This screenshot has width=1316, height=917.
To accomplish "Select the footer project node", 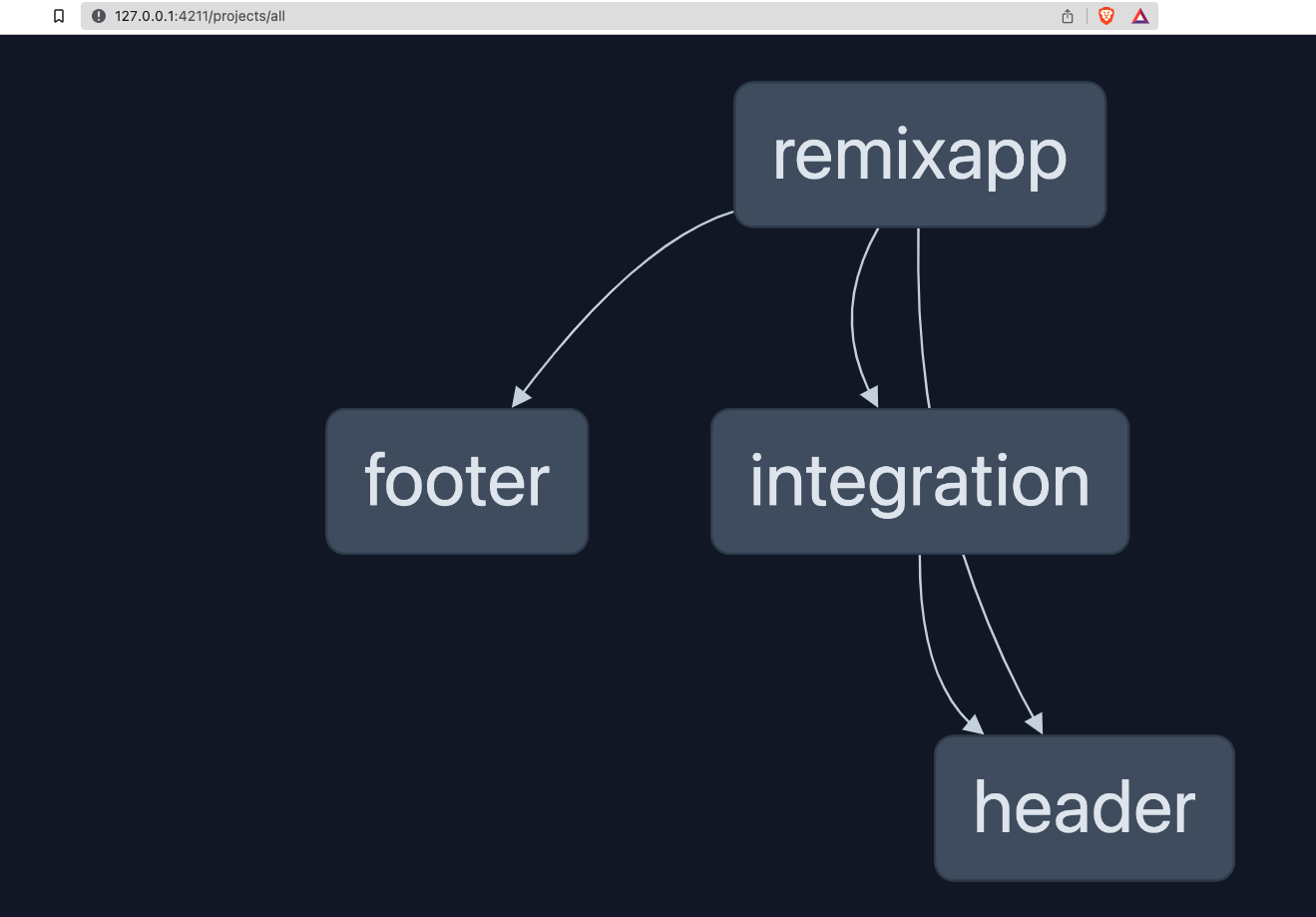I will 457,481.
